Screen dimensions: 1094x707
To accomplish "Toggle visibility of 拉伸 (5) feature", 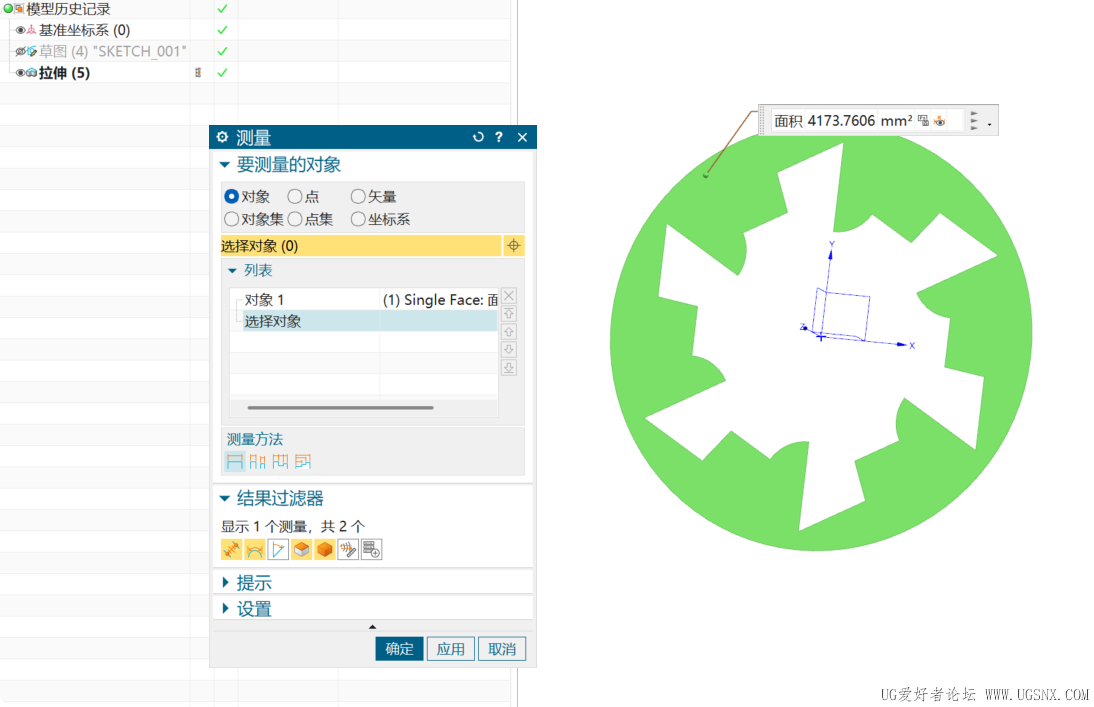I will point(21,73).
